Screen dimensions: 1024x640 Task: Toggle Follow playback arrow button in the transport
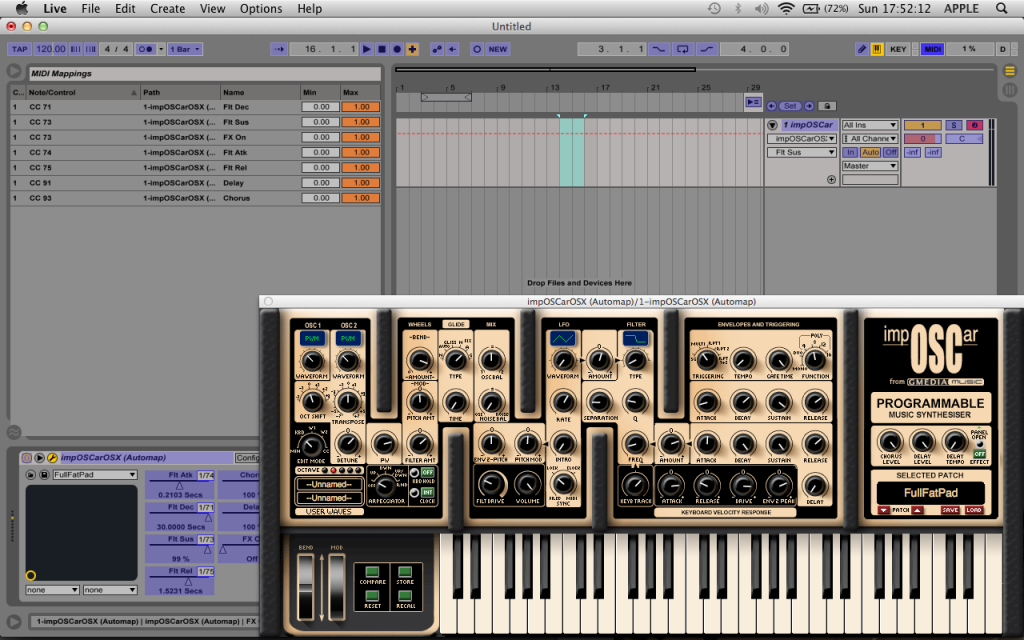(280, 49)
